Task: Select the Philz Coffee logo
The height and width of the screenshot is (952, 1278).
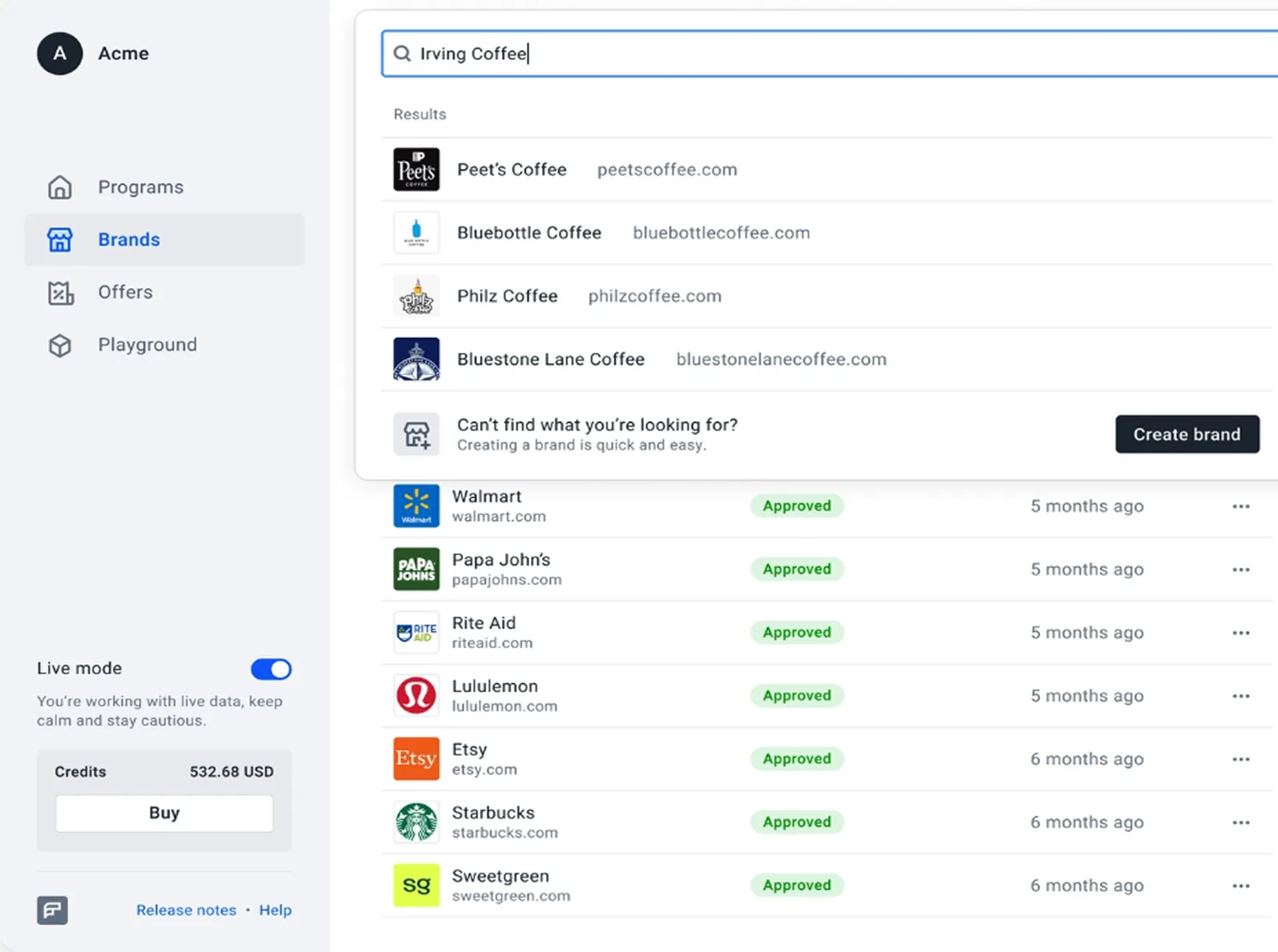Action: click(x=416, y=296)
